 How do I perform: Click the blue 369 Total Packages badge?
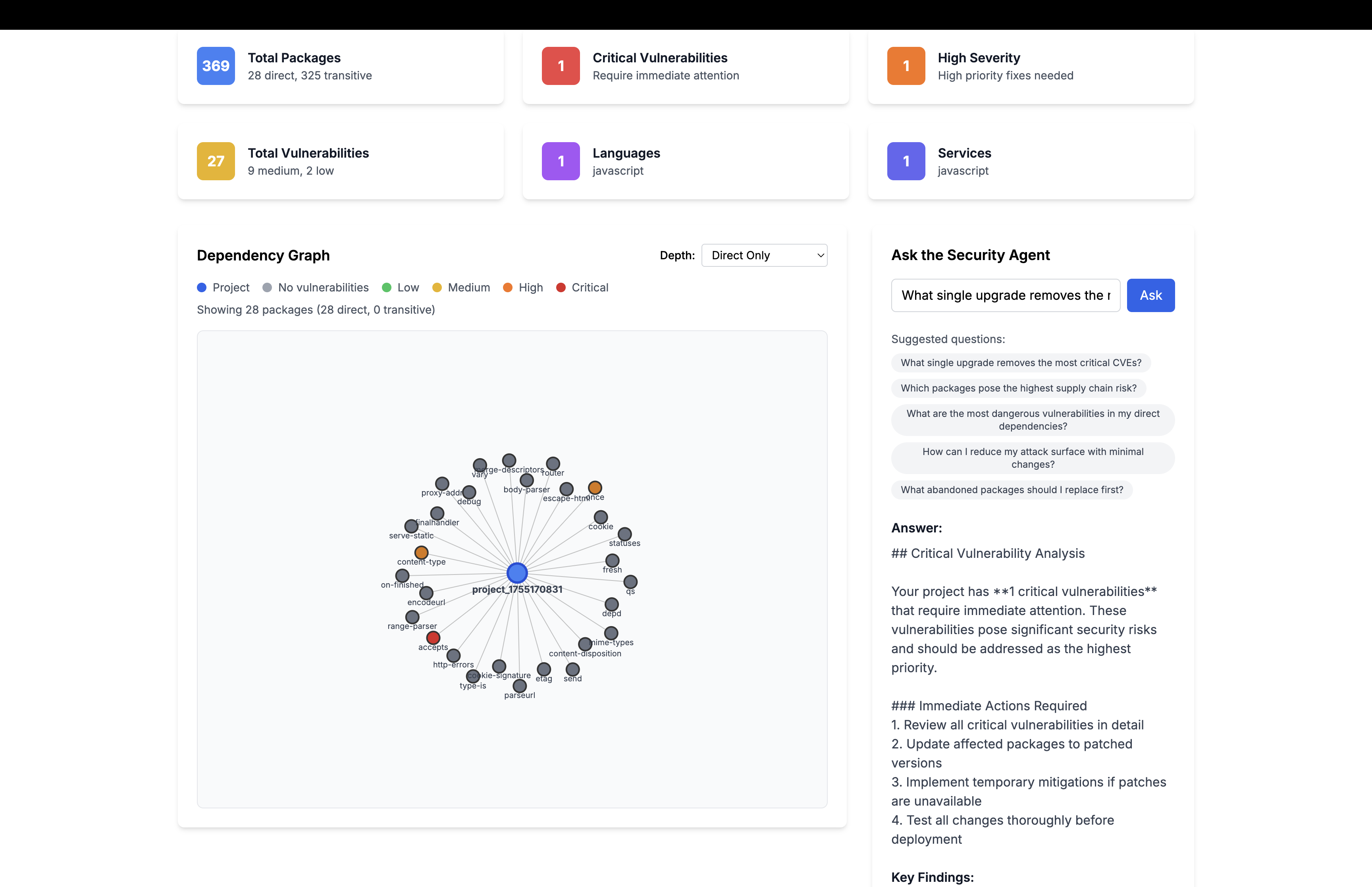(215, 66)
